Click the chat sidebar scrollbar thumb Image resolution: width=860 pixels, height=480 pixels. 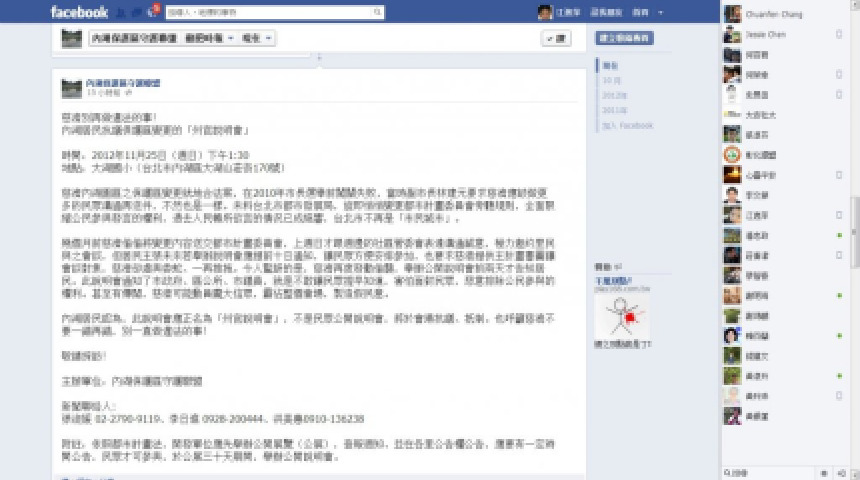tap(856, 233)
